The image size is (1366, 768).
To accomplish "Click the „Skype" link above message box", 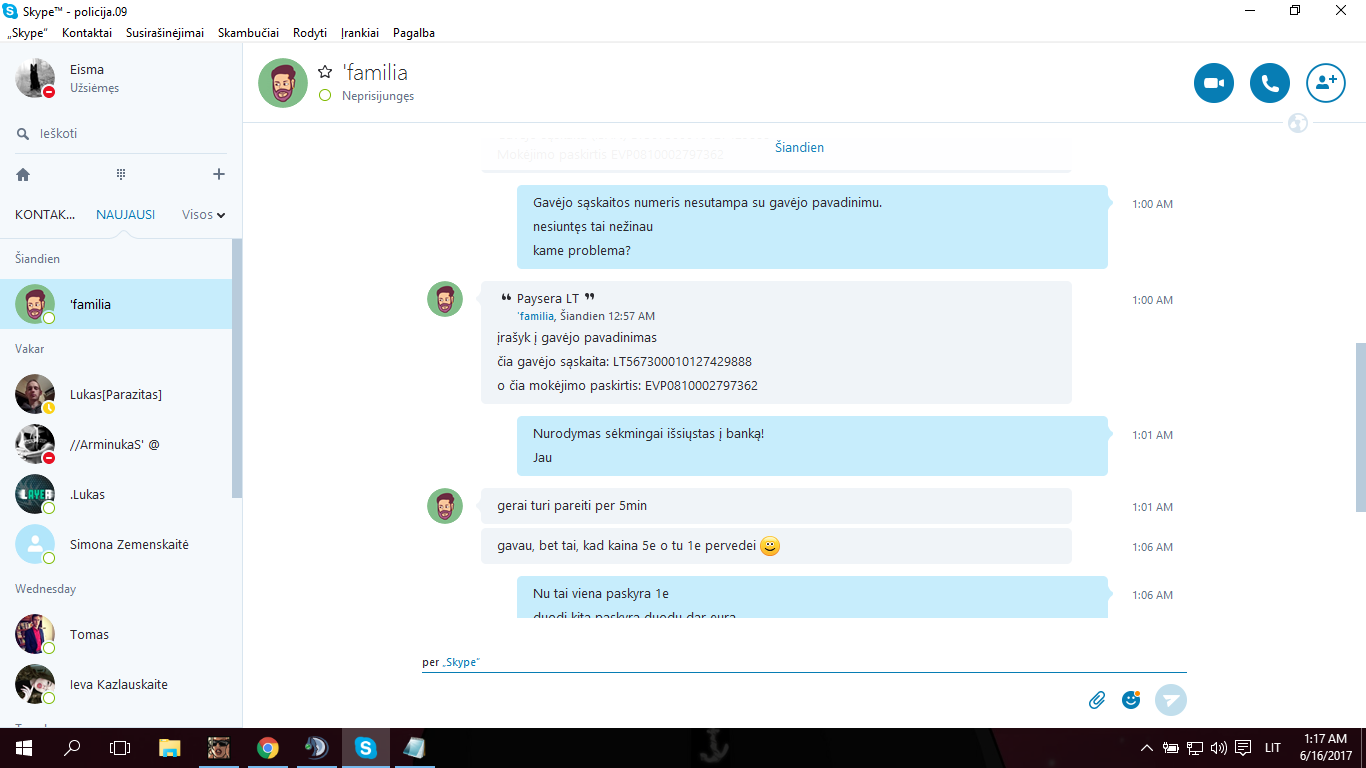I will click(461, 662).
